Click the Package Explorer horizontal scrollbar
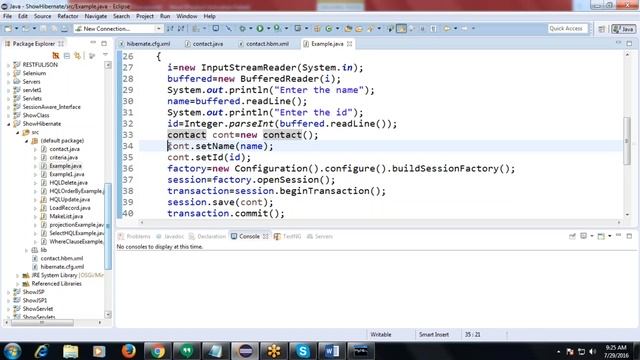Screen dimensions: 640x360 tap(42, 322)
